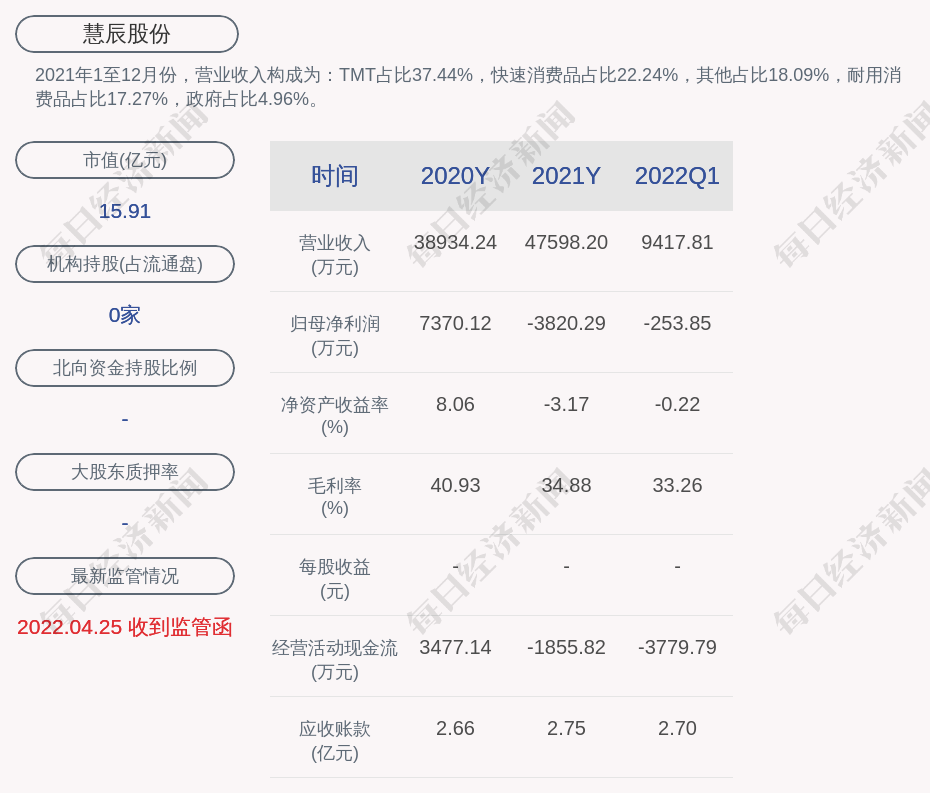Screen dimensions: 930x793
Task: Open the 北向资金持股比例 label pill
Action: (125, 368)
